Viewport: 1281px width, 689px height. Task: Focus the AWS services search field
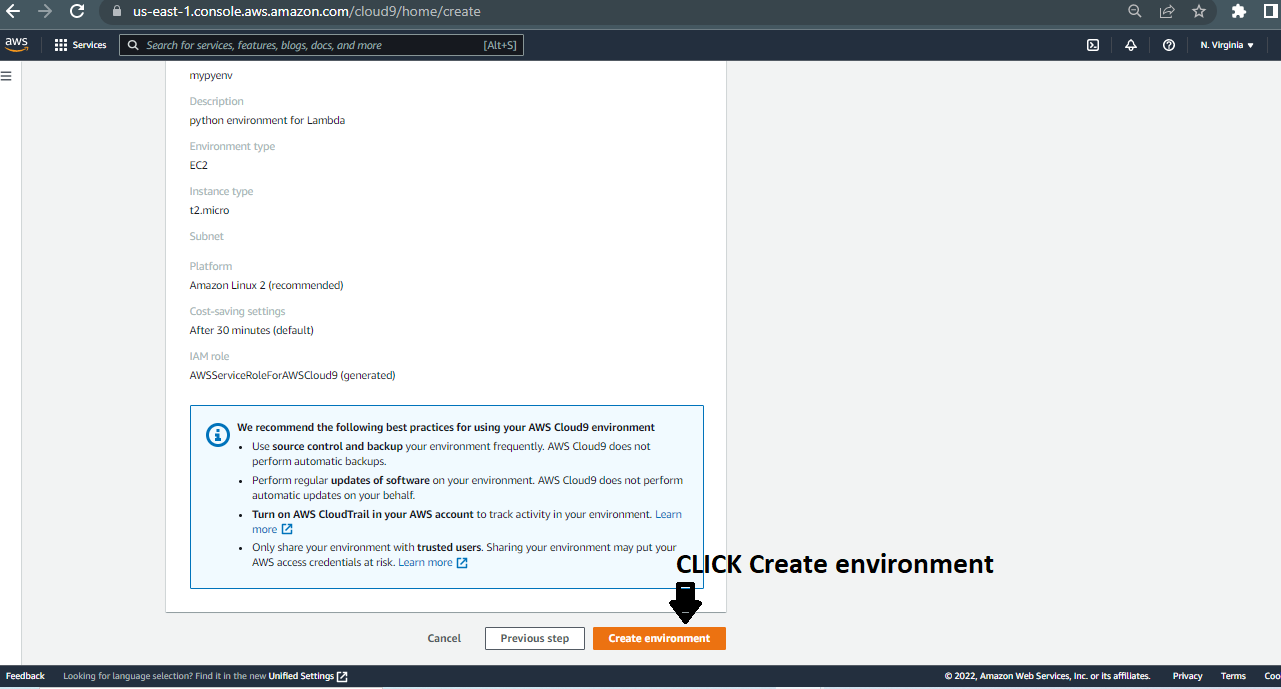click(x=321, y=45)
